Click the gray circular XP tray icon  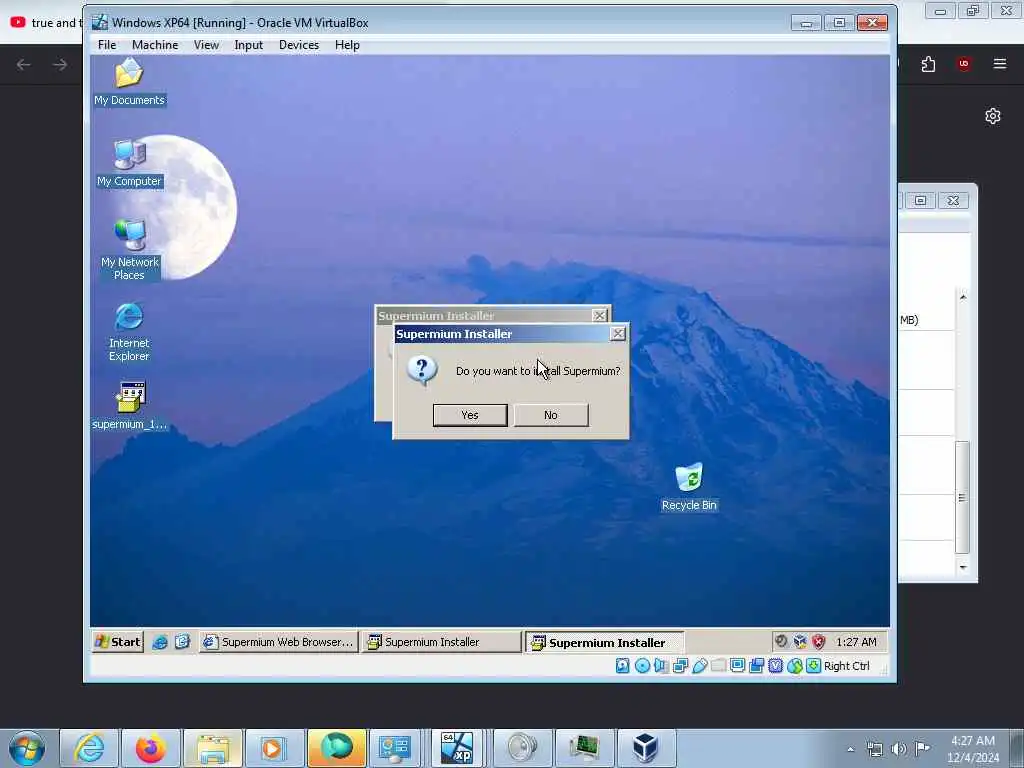[781, 641]
